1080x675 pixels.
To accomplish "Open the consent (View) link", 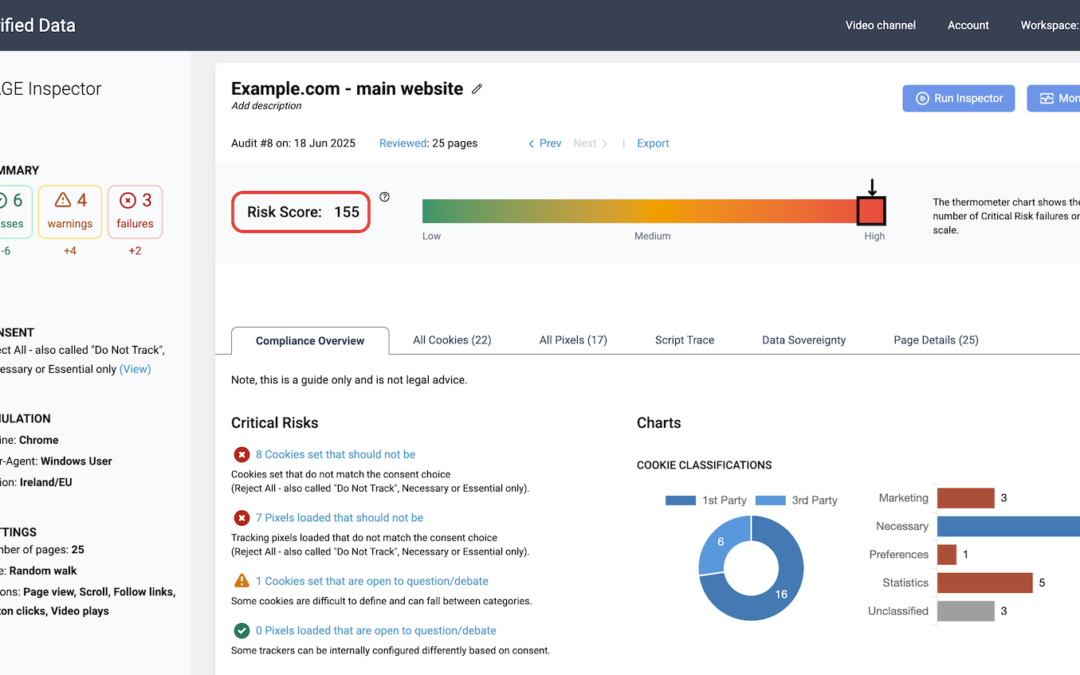I will tap(135, 369).
